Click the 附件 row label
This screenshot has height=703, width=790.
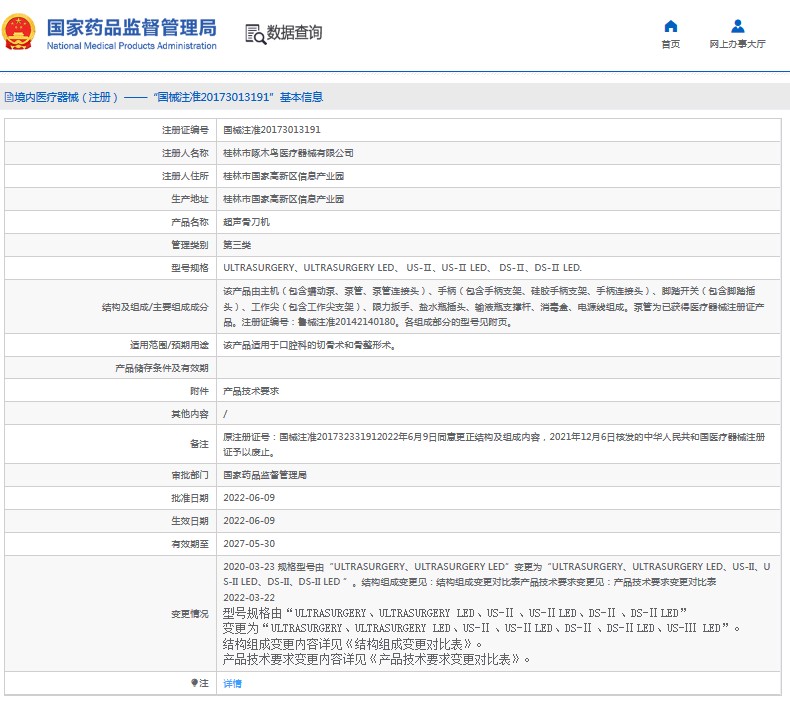click(x=199, y=391)
